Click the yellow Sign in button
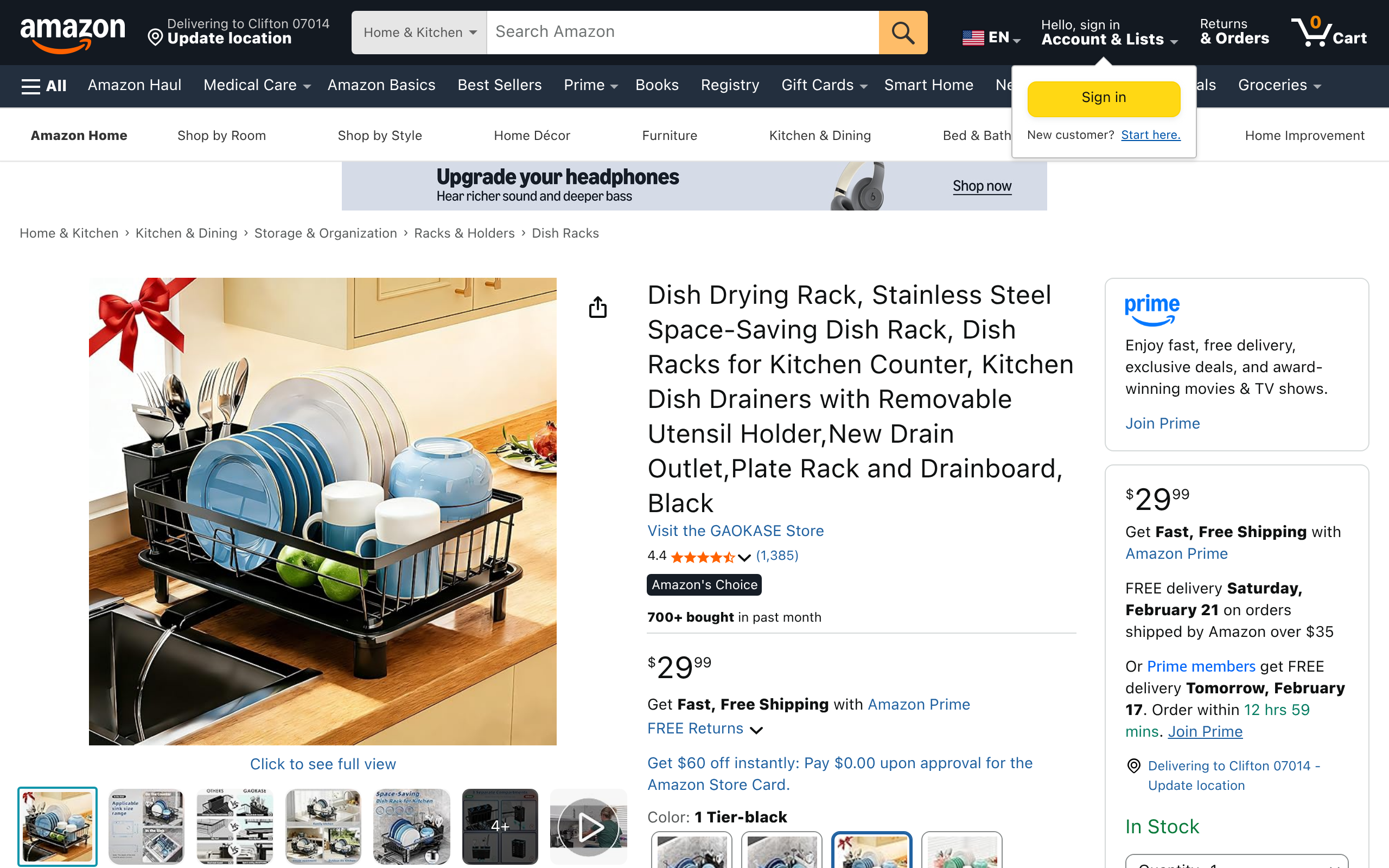Screen dimensions: 1389x868 [x=1103, y=98]
